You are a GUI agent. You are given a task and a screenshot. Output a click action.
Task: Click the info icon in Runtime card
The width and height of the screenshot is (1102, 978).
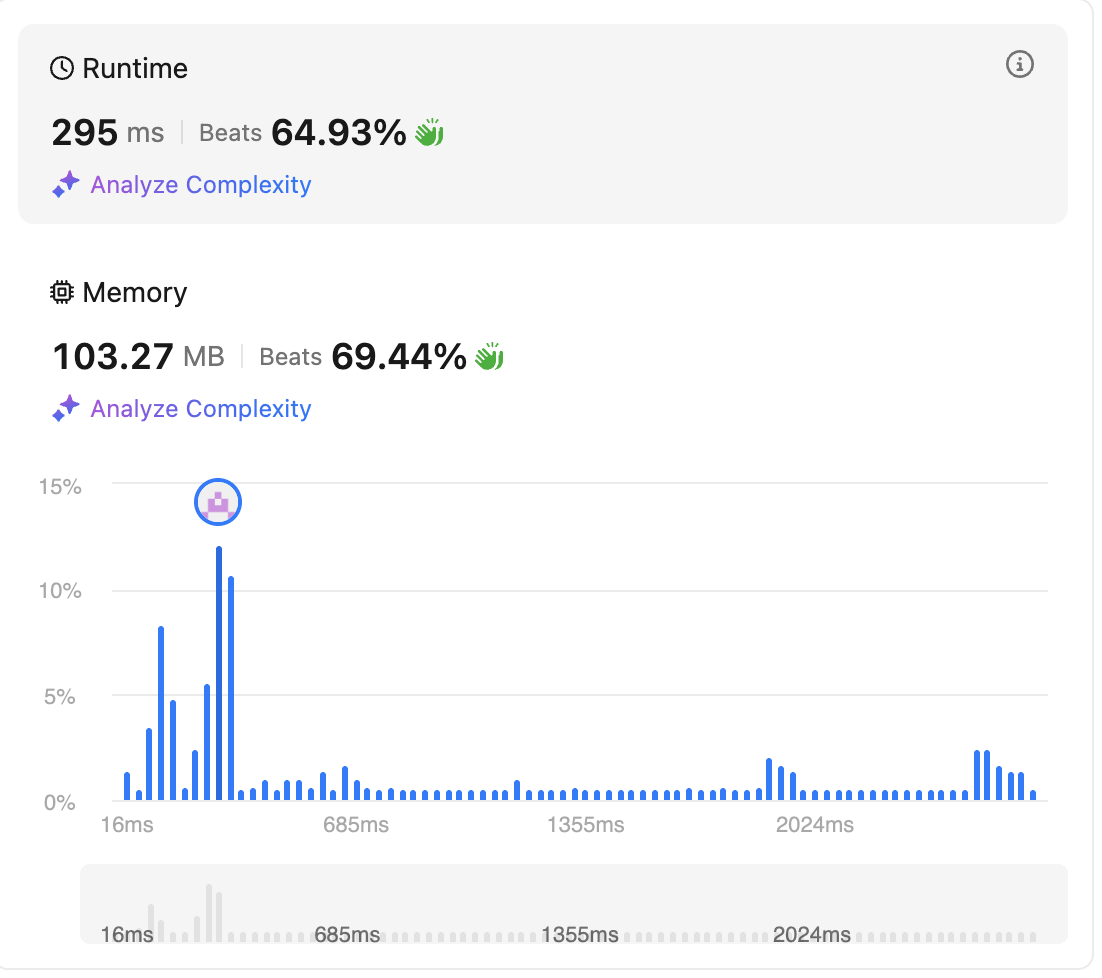[1019, 65]
